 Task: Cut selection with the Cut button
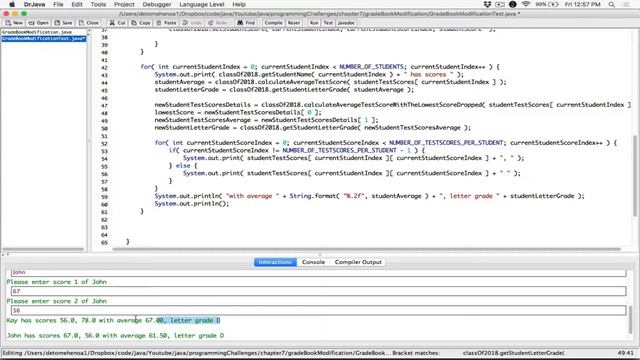tap(118, 23)
